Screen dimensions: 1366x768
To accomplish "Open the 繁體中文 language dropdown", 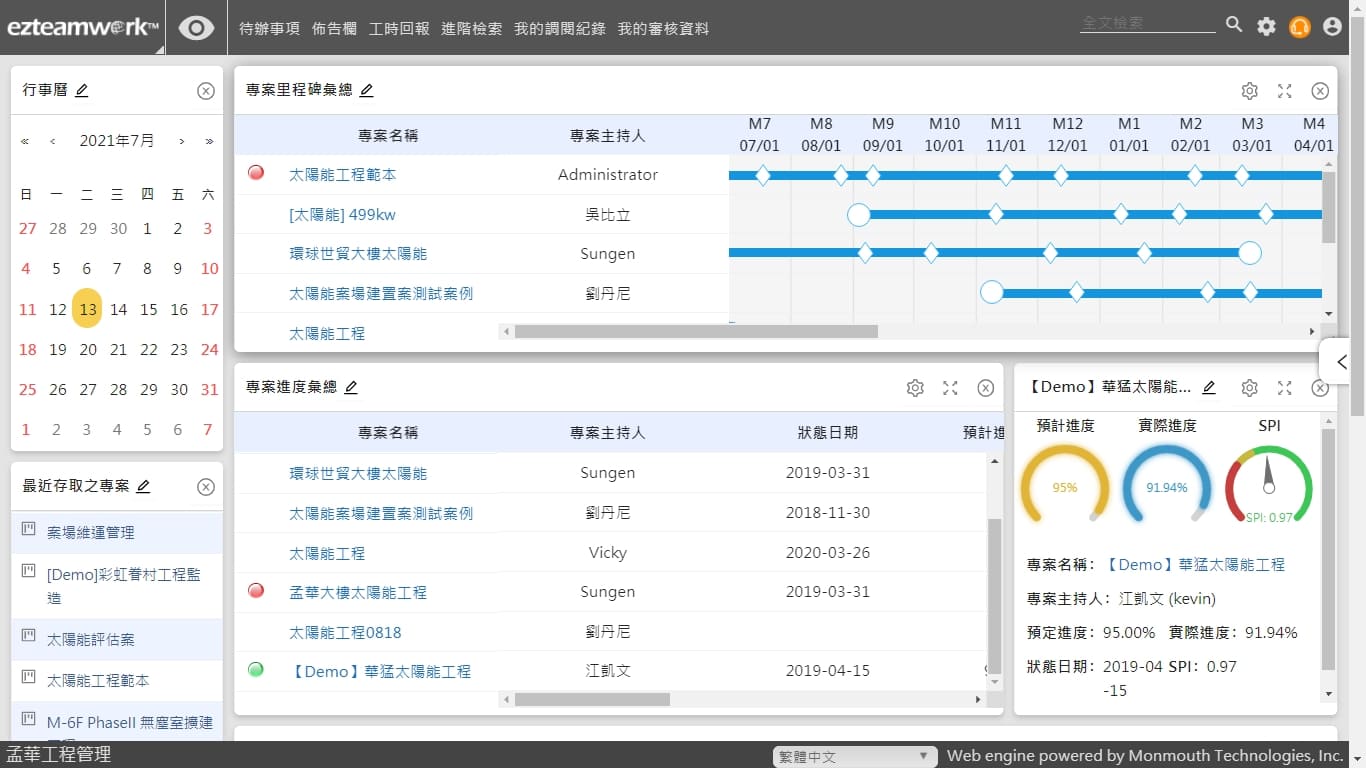I will click(854, 757).
